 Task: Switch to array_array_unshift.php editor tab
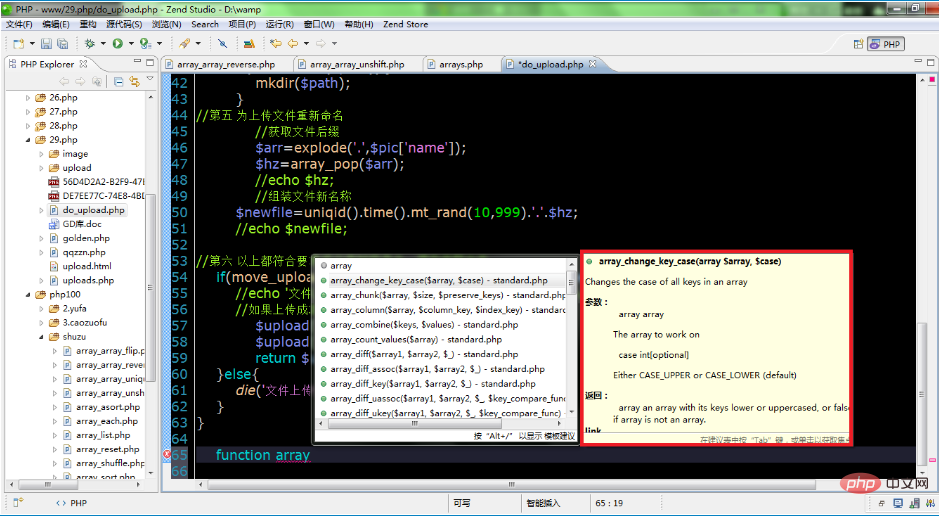click(357, 64)
